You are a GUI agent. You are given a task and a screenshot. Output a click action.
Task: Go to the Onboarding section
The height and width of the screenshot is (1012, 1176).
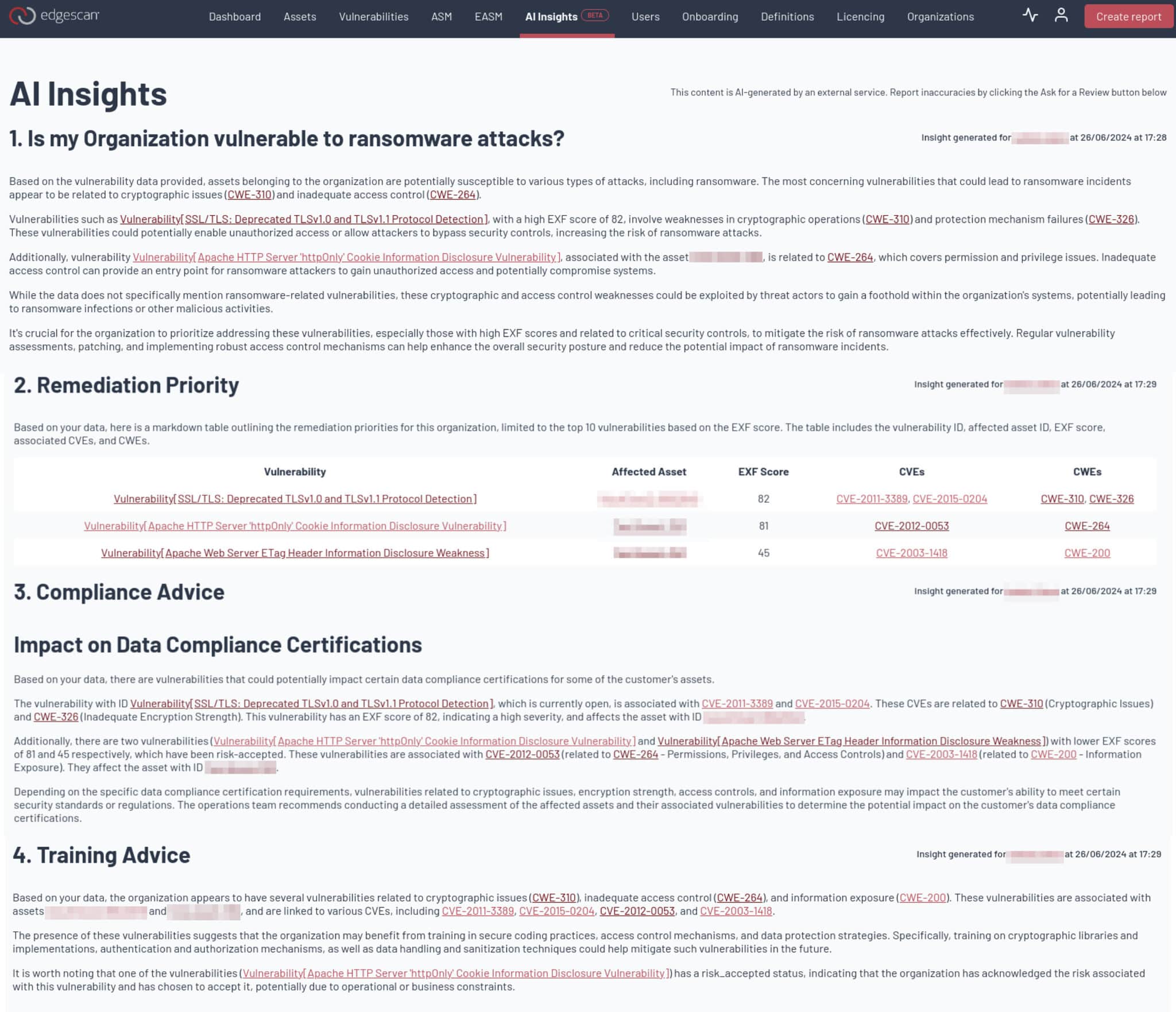click(709, 17)
